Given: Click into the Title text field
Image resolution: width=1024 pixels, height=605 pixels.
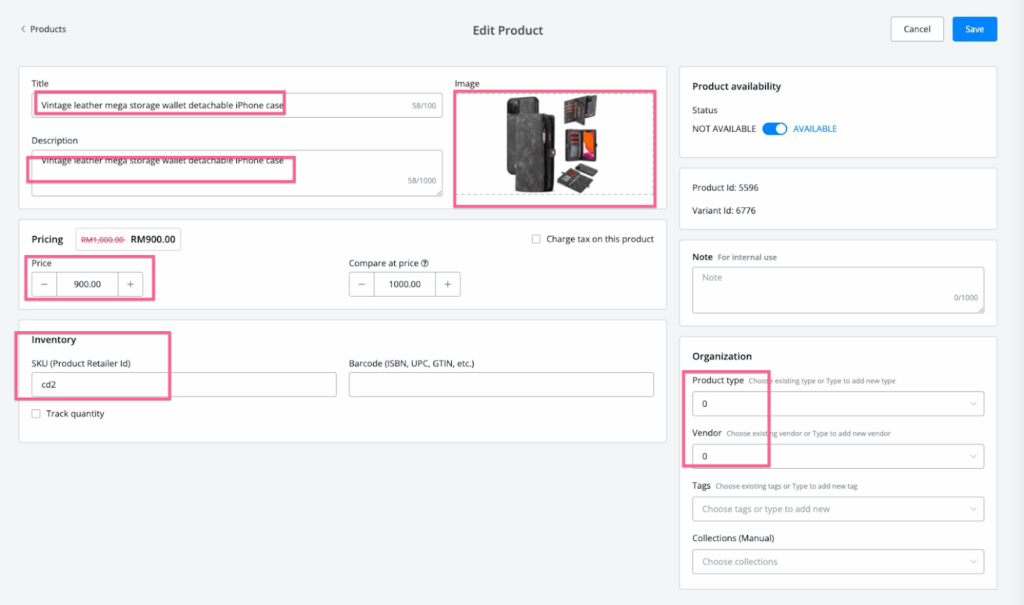Looking at the screenshot, I should coord(220,105).
